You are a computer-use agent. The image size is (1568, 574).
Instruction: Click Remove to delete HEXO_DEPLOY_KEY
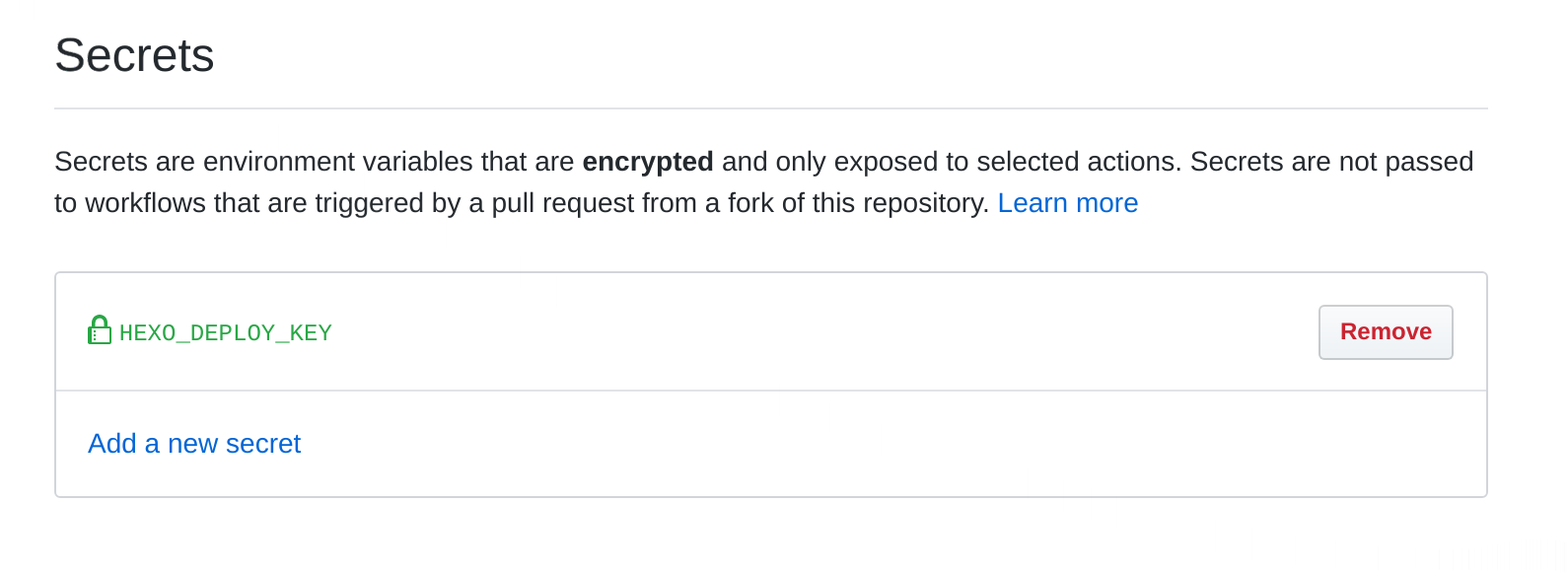click(x=1385, y=331)
